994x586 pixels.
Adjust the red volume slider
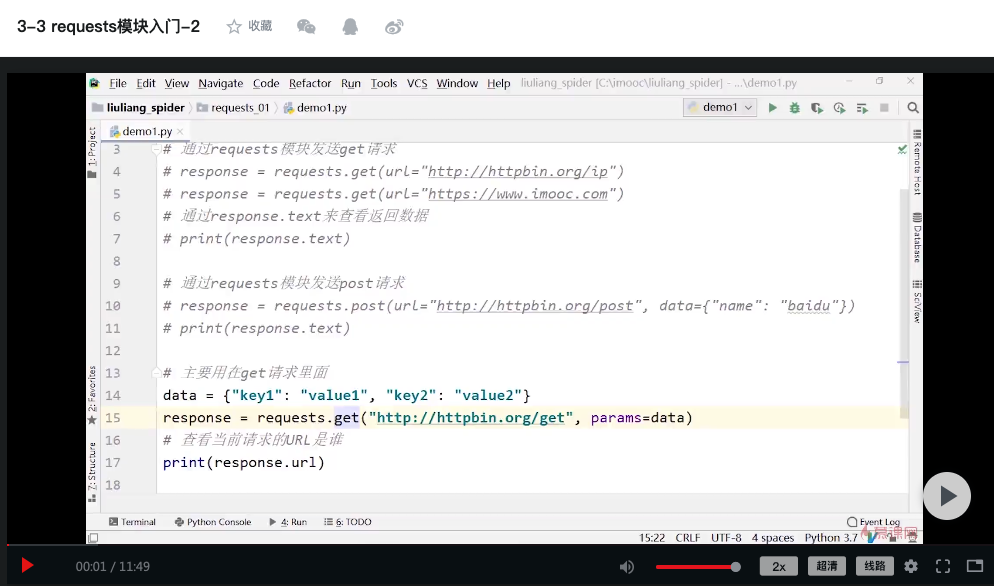[x=698, y=566]
